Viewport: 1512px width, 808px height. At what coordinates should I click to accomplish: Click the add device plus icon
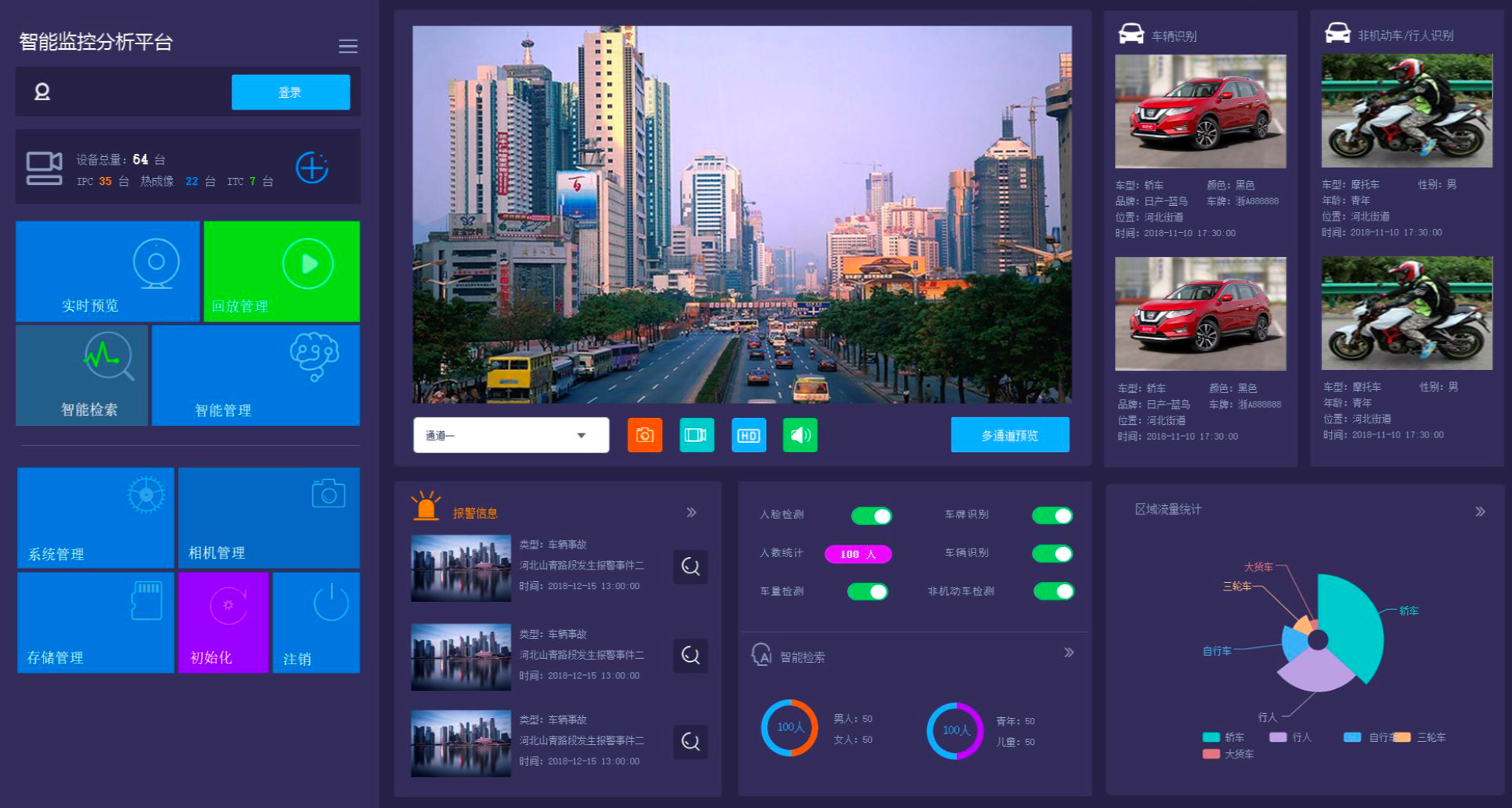point(312,168)
